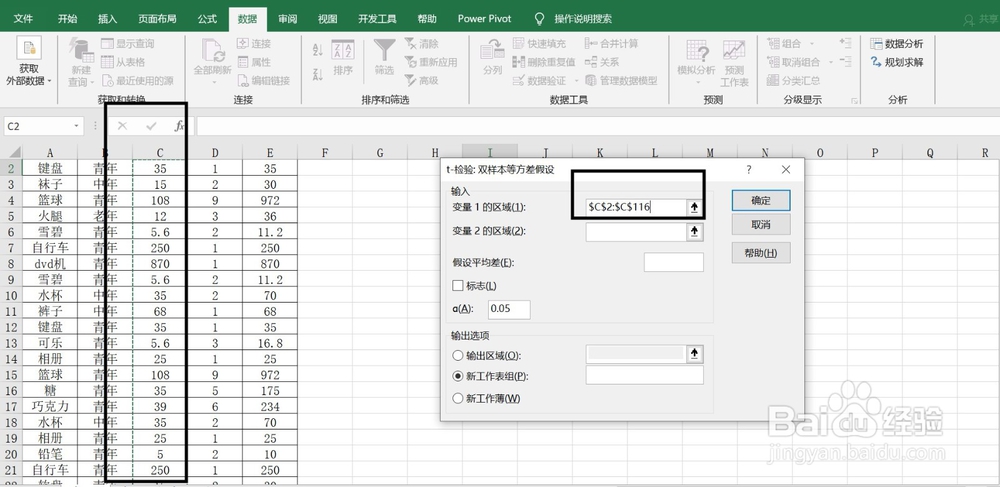The height and width of the screenshot is (487, 1000).
Task: Click 连接 in the 连接 group
Action: click(x=254, y=43)
